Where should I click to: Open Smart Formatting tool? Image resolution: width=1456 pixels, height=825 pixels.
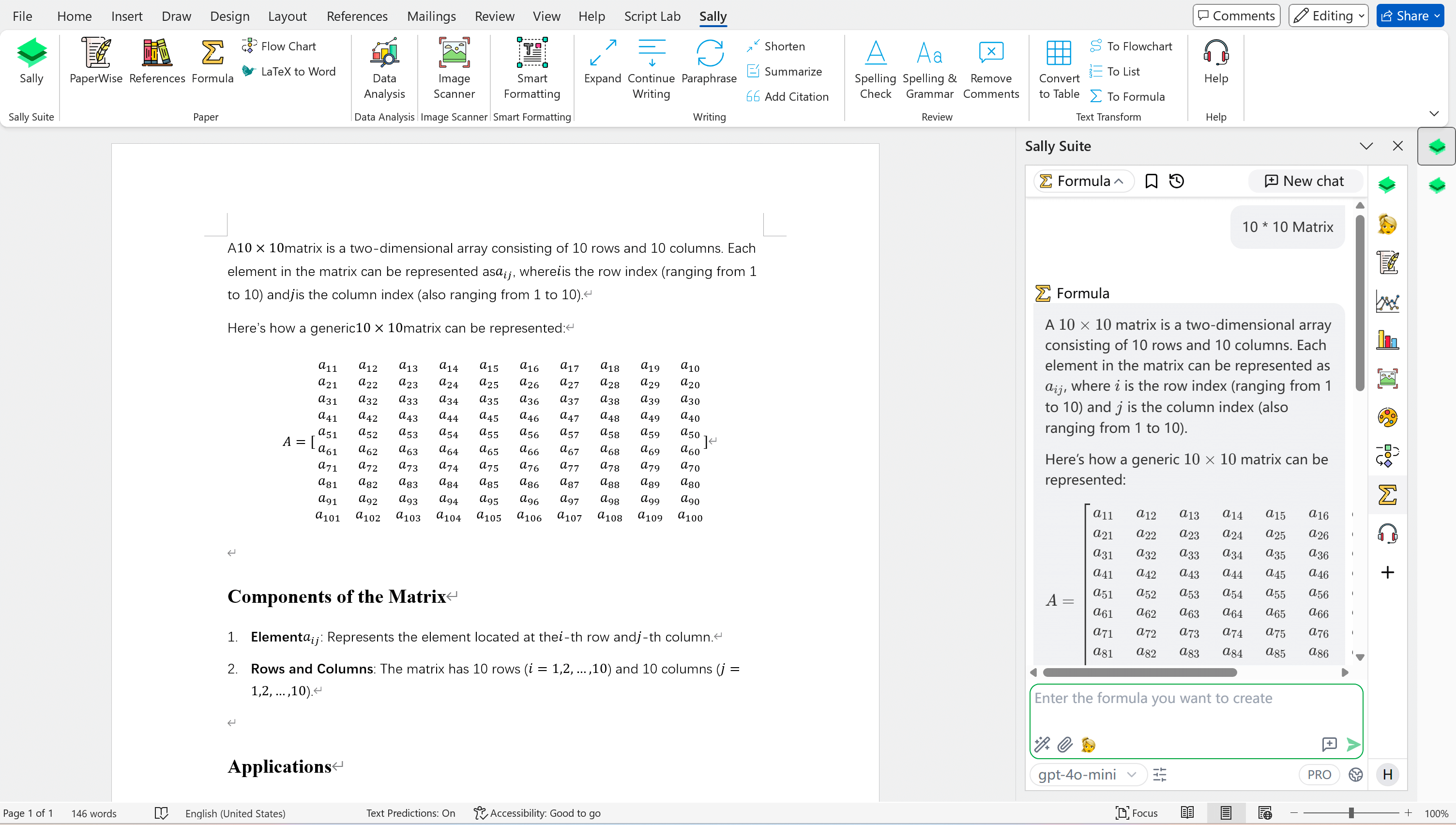[532, 69]
